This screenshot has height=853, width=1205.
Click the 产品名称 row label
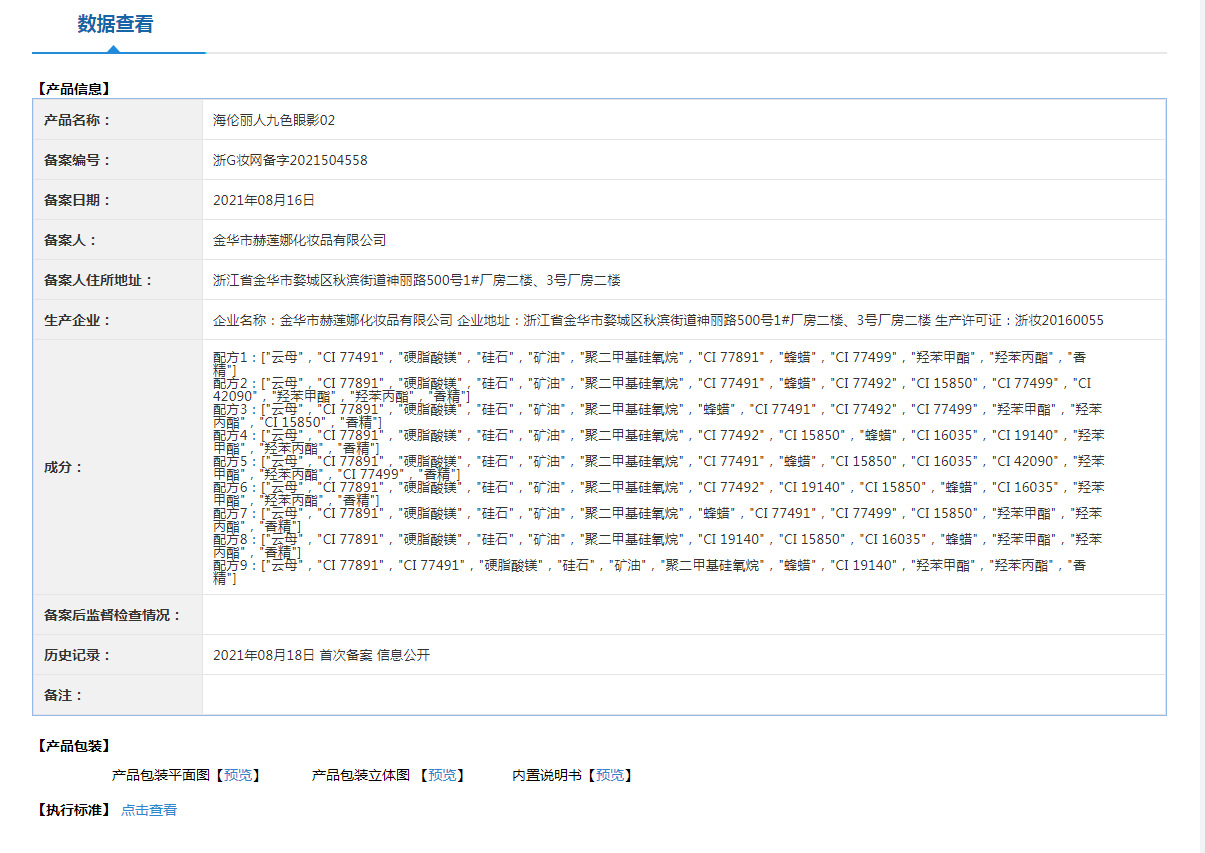tap(78, 120)
